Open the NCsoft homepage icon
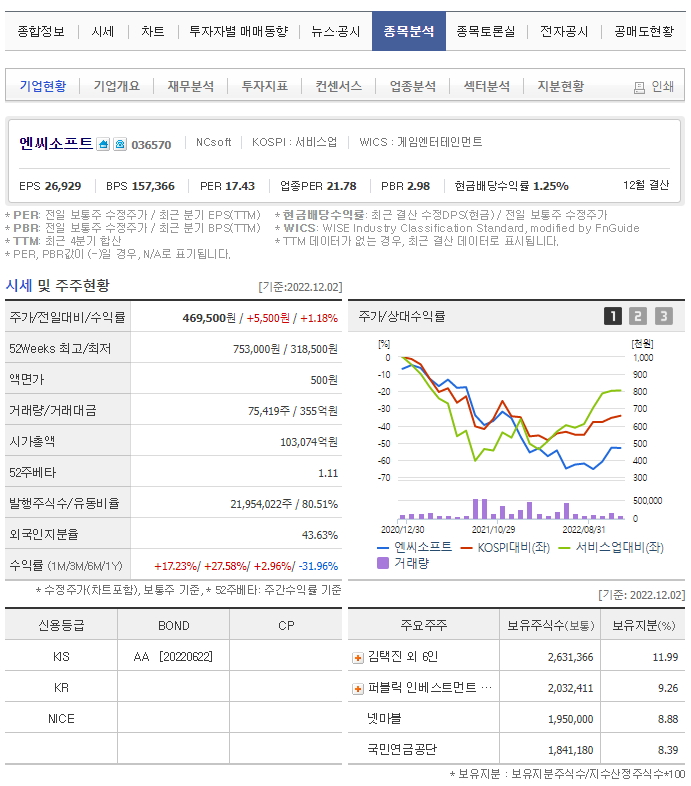Viewport: 691px width, 786px height. [103, 144]
